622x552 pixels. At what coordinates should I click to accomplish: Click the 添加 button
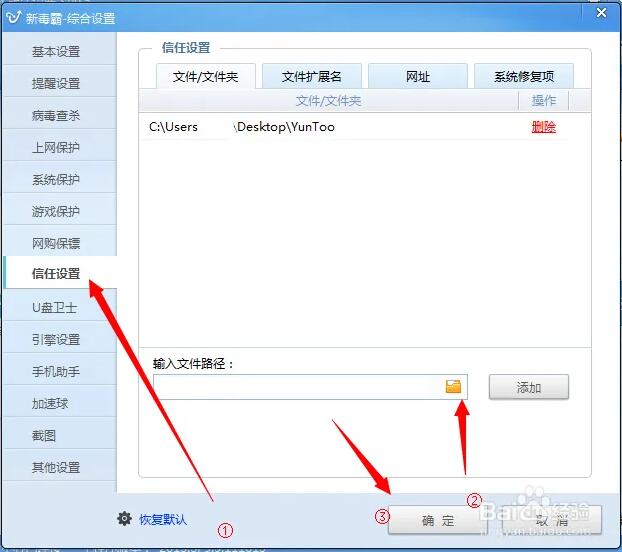[x=529, y=387]
